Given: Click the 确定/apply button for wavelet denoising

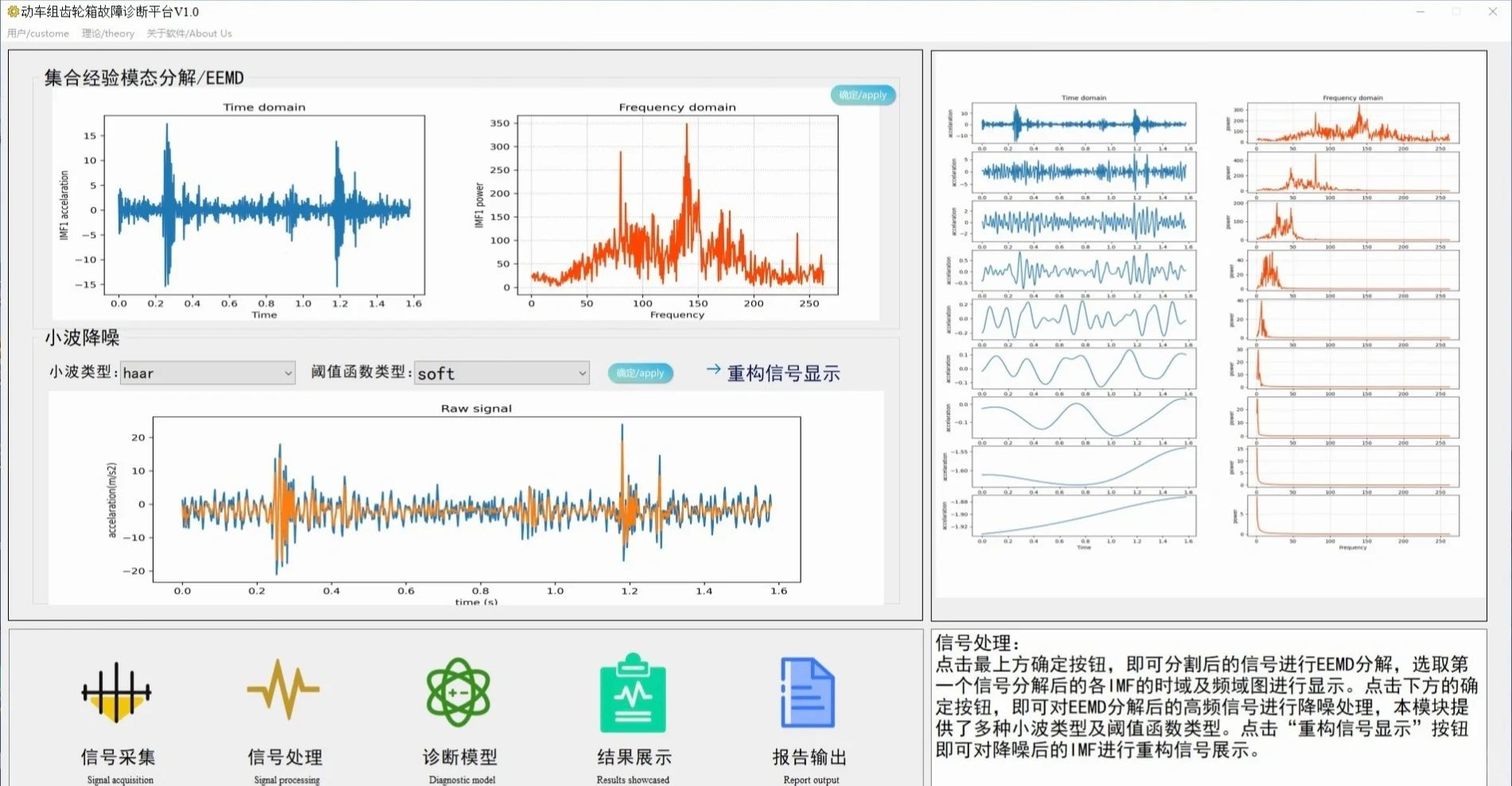Looking at the screenshot, I should tap(640, 373).
